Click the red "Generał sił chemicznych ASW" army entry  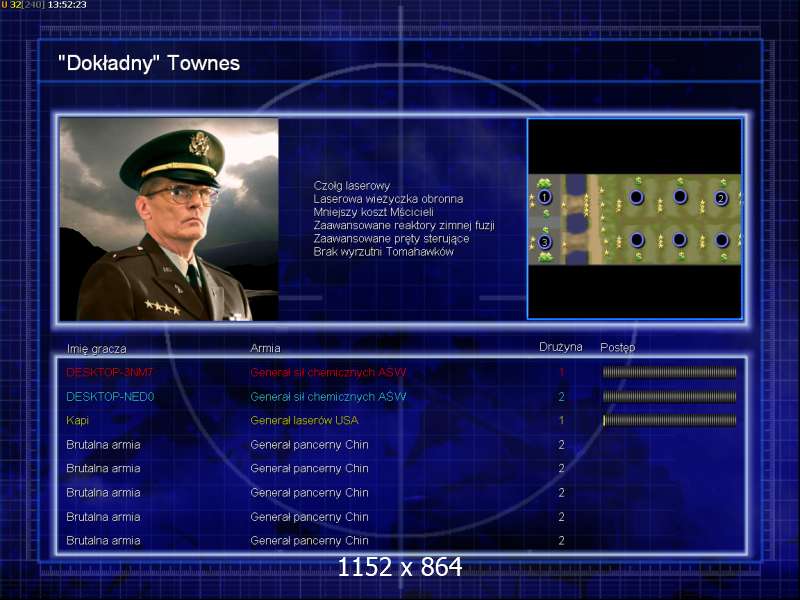(x=328, y=372)
